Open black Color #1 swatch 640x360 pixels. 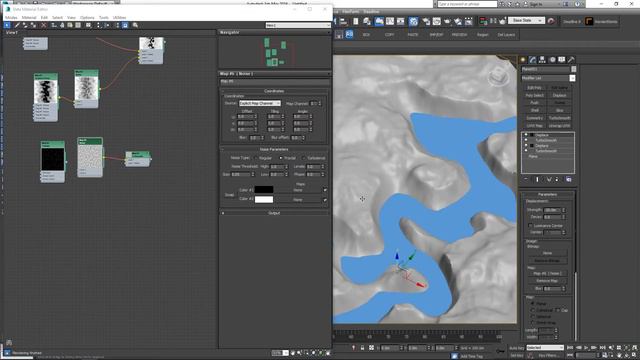point(264,190)
